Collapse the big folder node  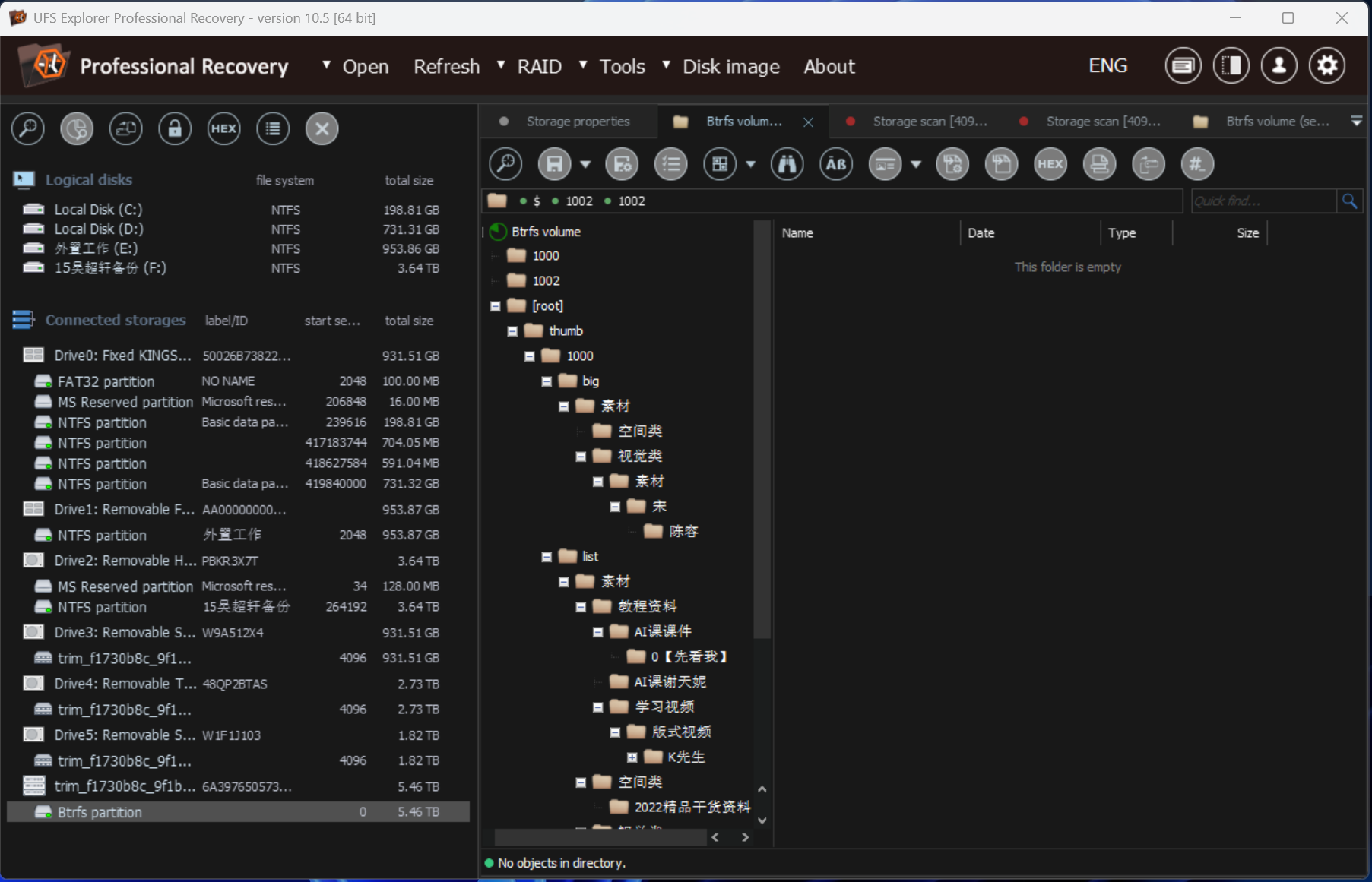(x=547, y=381)
